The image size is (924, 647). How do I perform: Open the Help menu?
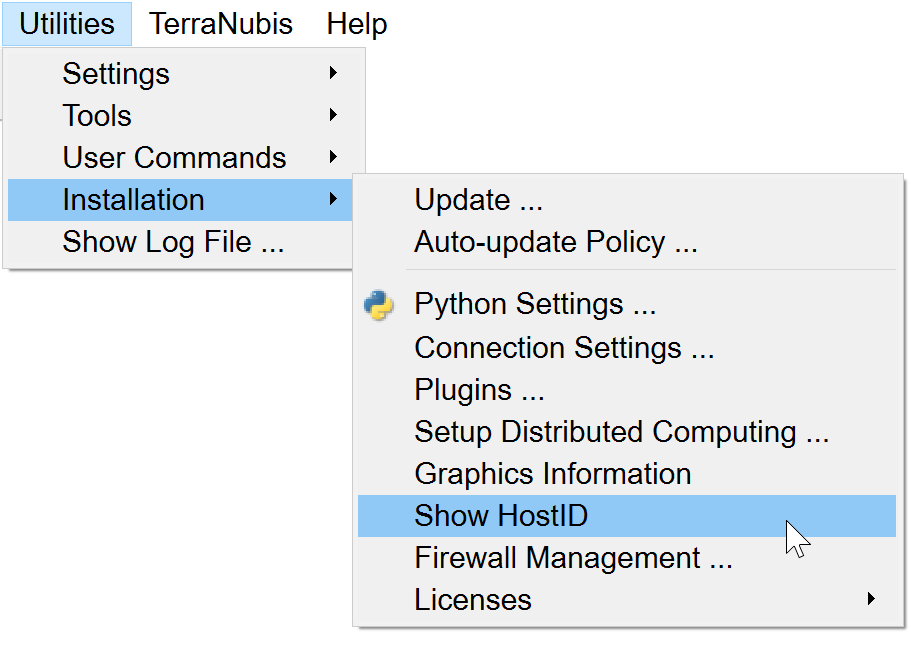coord(356,24)
